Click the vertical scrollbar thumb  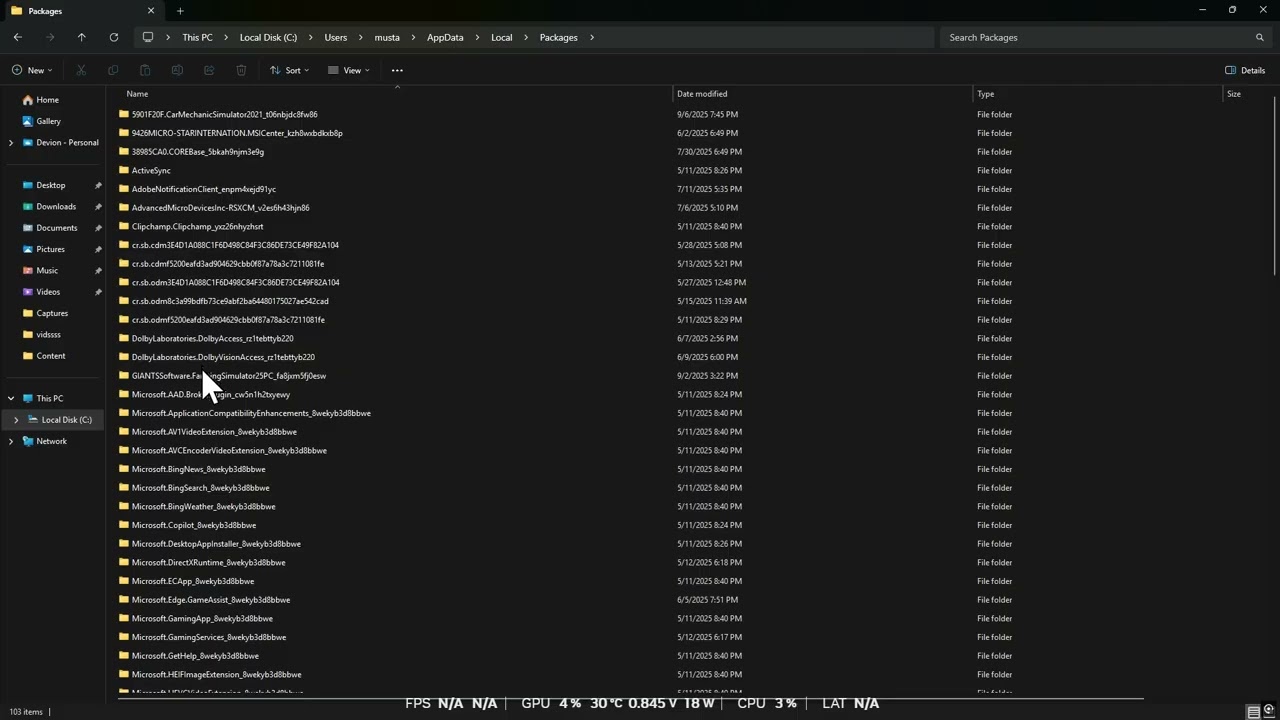coord(1275,185)
